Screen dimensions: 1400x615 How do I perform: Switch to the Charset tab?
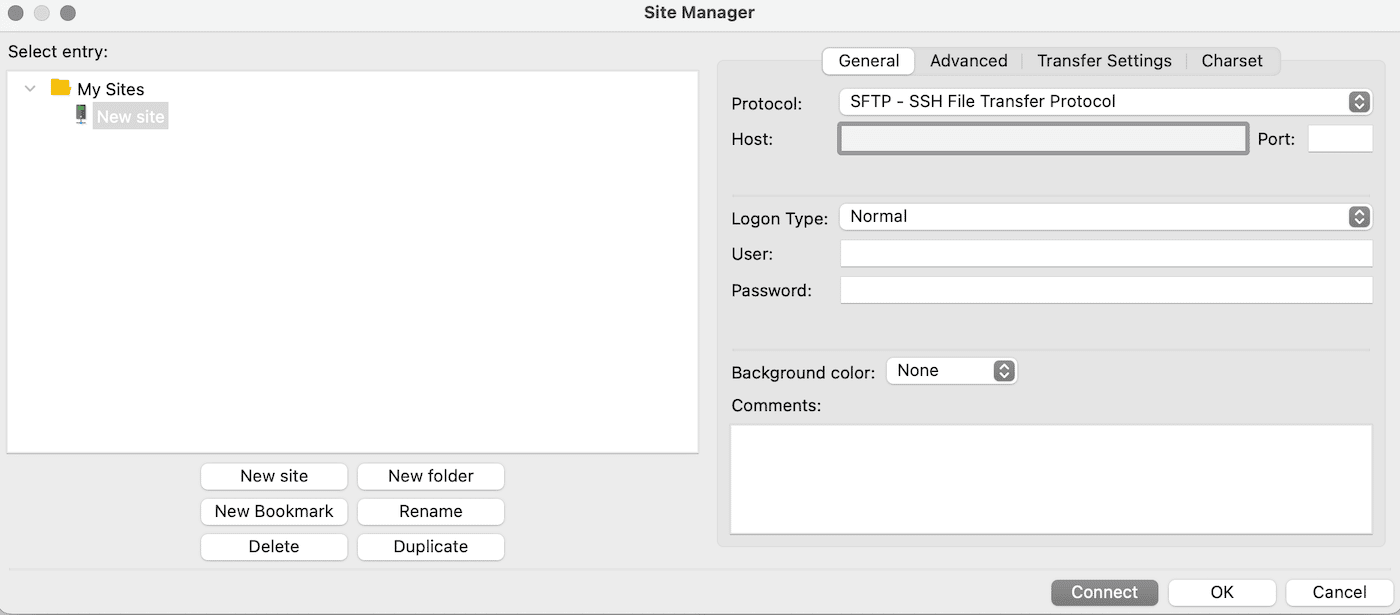click(1231, 61)
